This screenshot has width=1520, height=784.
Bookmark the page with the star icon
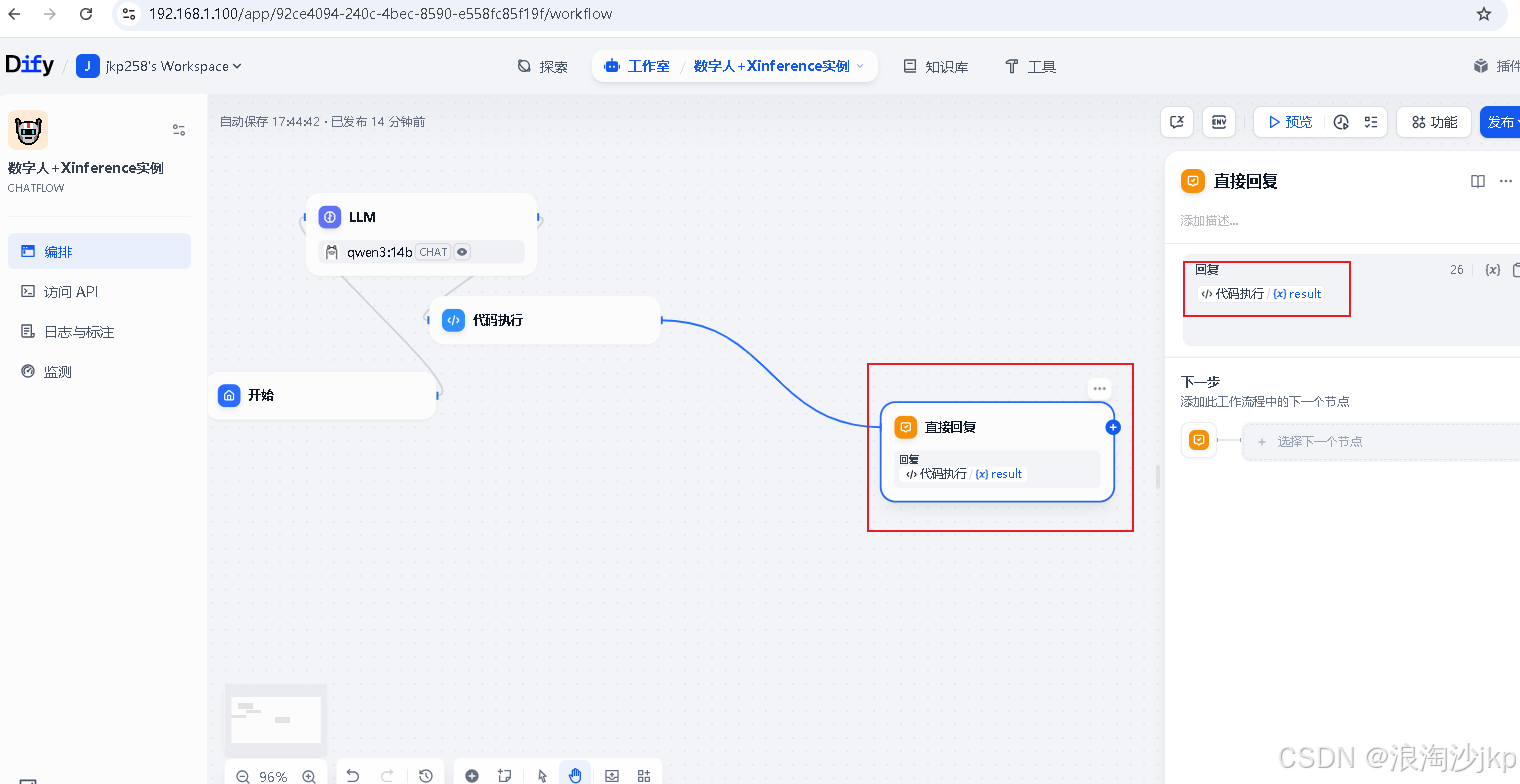tap(1484, 14)
